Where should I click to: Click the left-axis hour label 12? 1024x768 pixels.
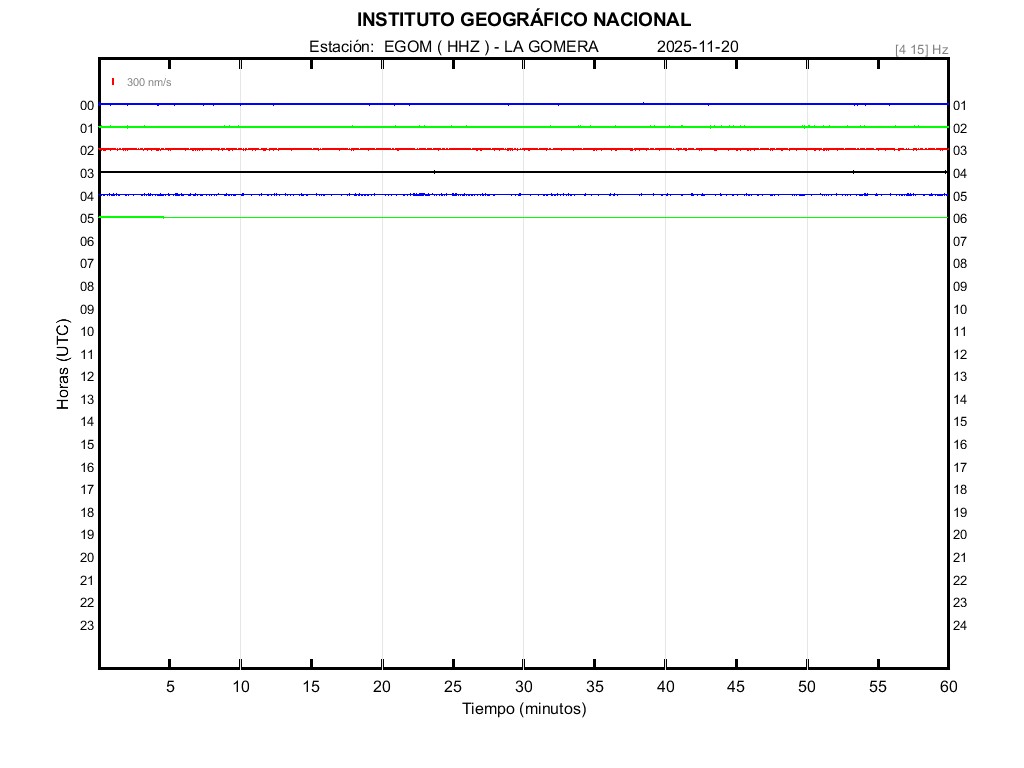pyautogui.click(x=87, y=377)
